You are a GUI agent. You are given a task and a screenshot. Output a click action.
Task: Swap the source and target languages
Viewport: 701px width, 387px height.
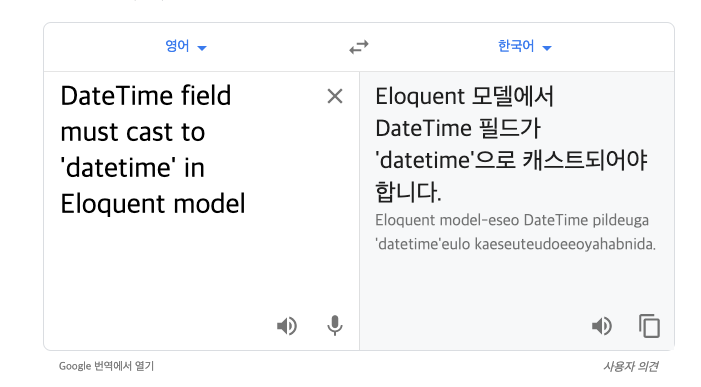click(x=359, y=47)
